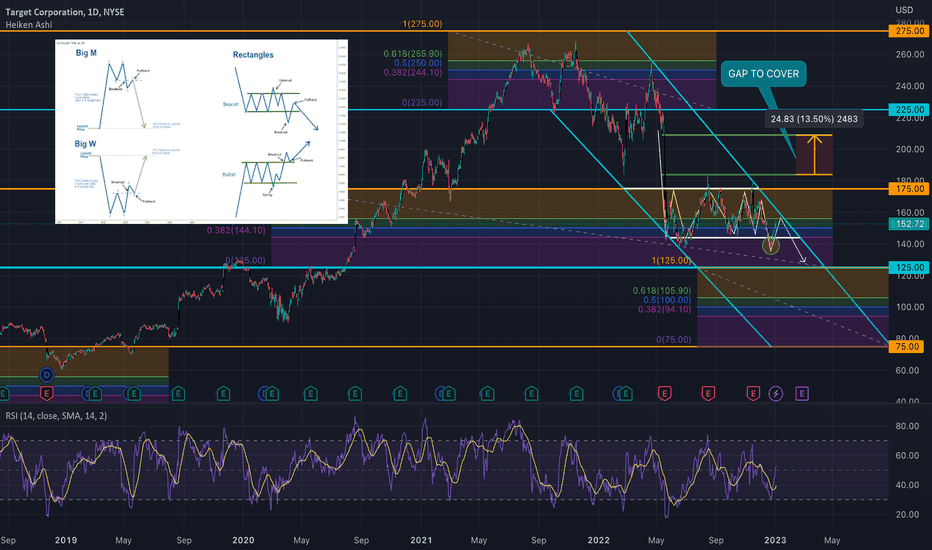
Task: Click the 20.00 value on RSI scale
Action: click(907, 514)
